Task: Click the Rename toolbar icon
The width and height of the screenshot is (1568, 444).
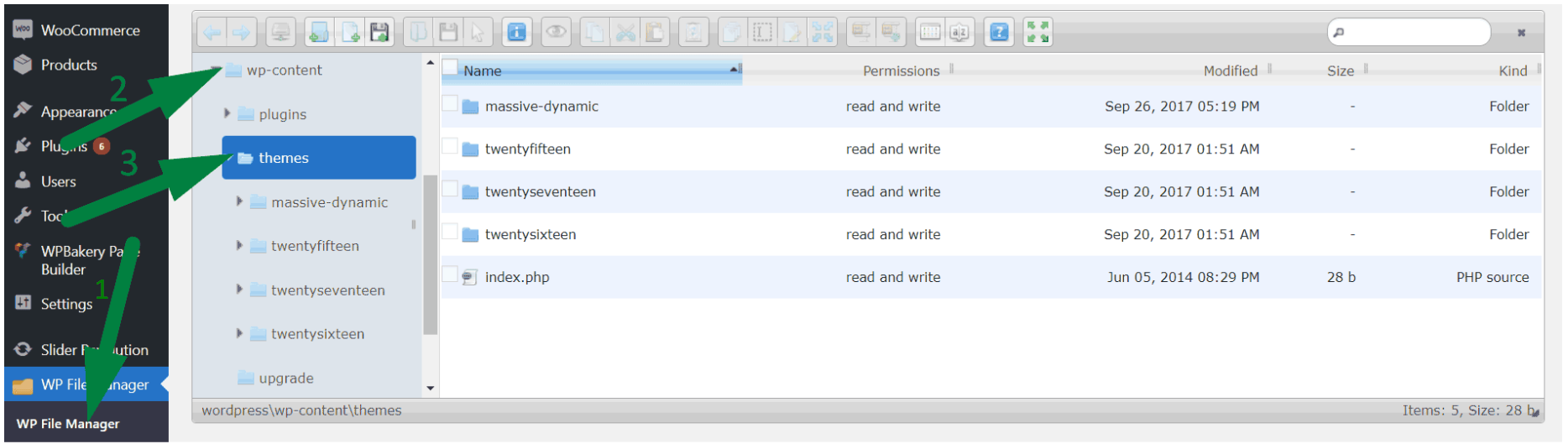Action: coord(762,33)
